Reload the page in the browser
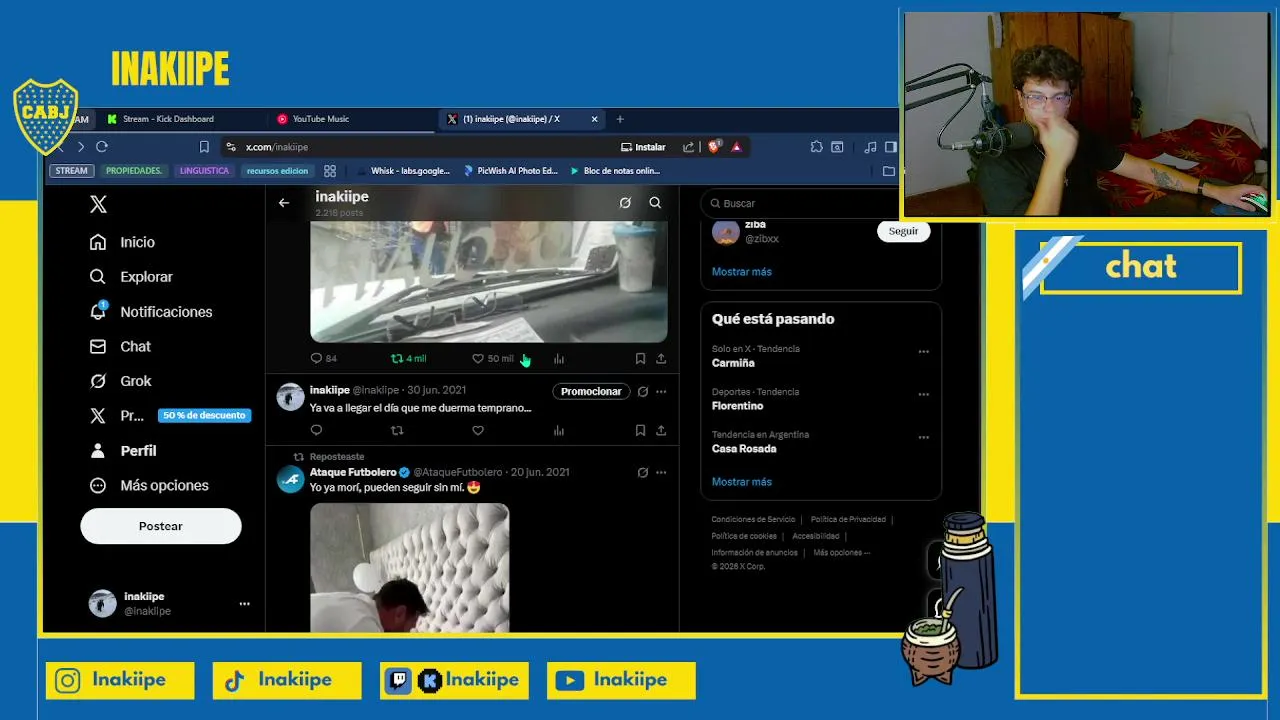This screenshot has width=1280, height=720. tap(102, 147)
